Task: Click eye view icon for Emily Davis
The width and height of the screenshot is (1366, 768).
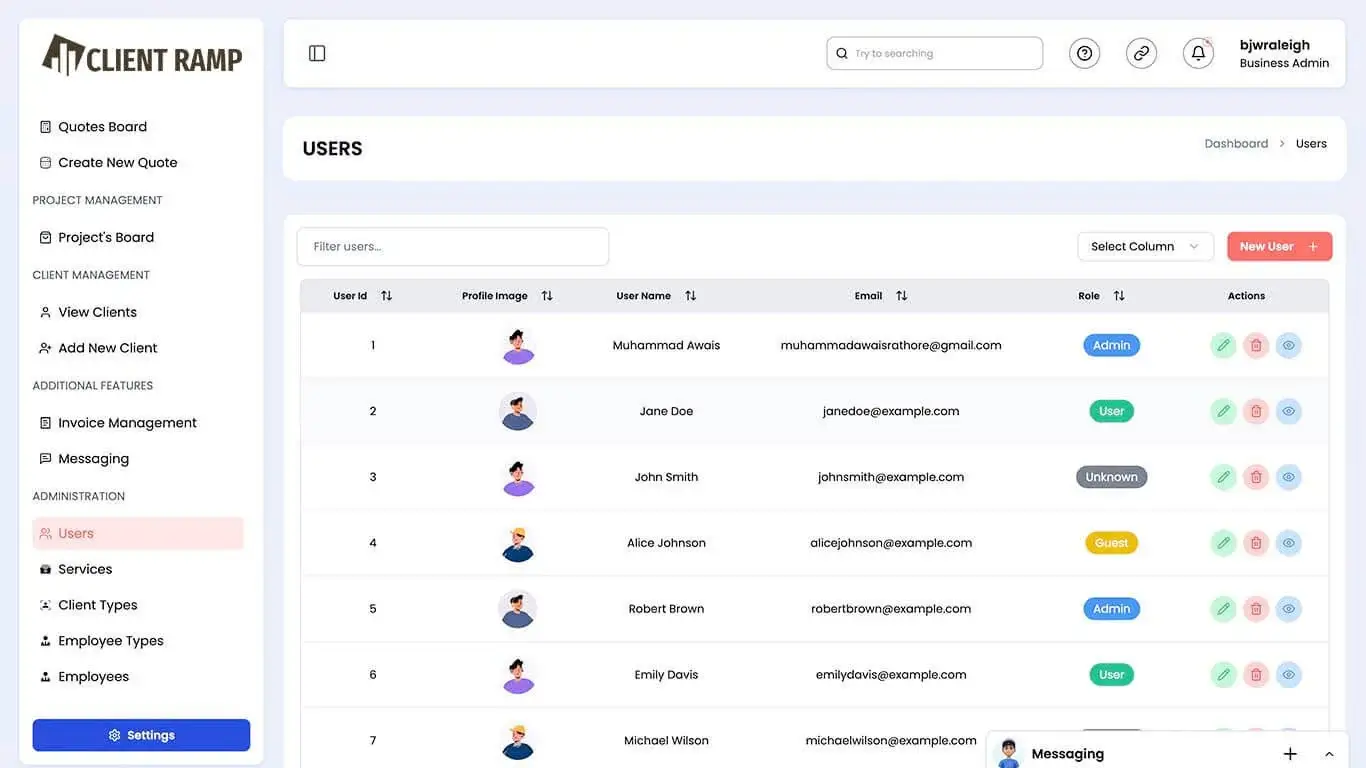Action: 1289,675
